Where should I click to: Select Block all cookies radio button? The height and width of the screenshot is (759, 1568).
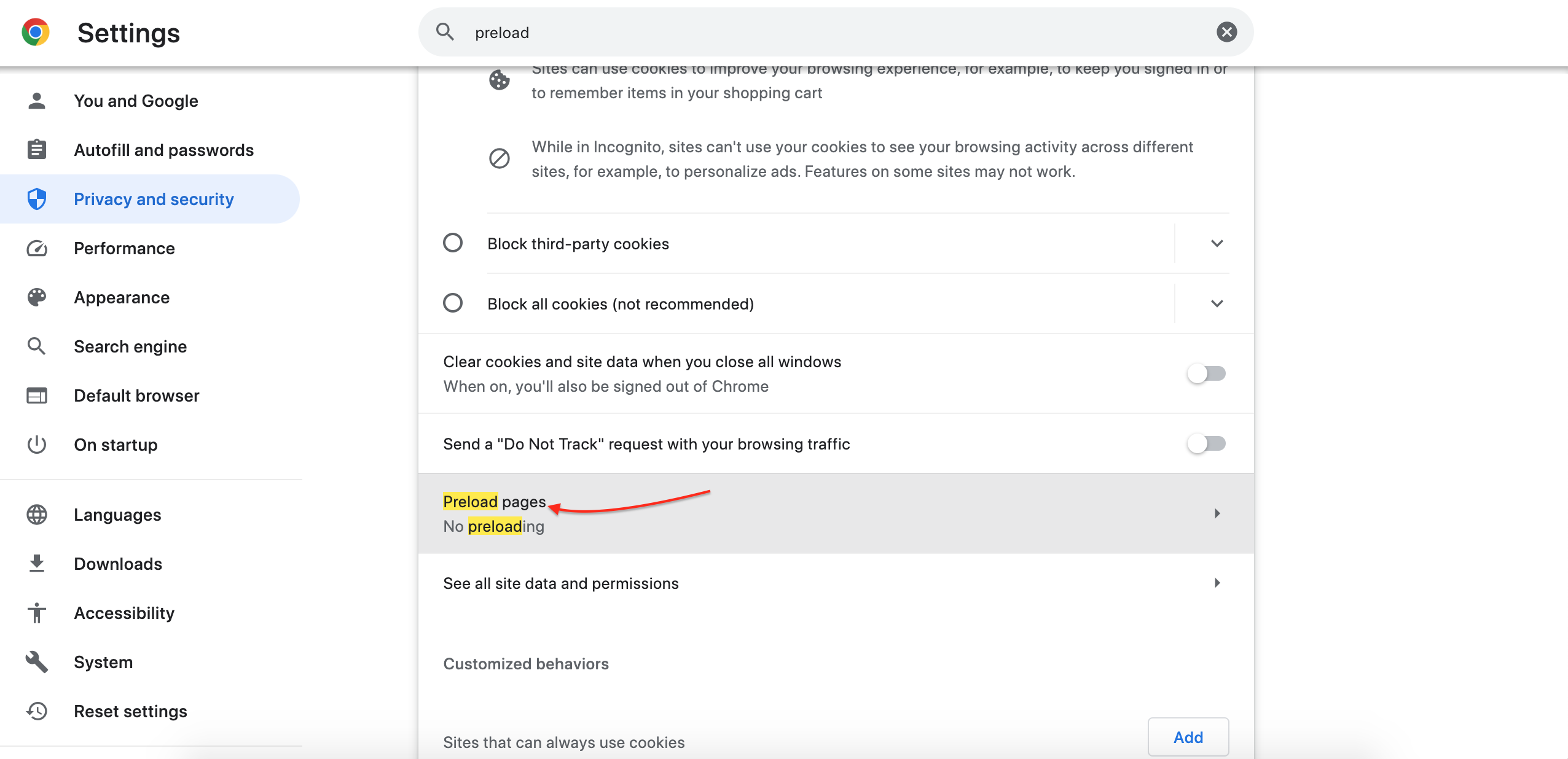click(x=453, y=303)
